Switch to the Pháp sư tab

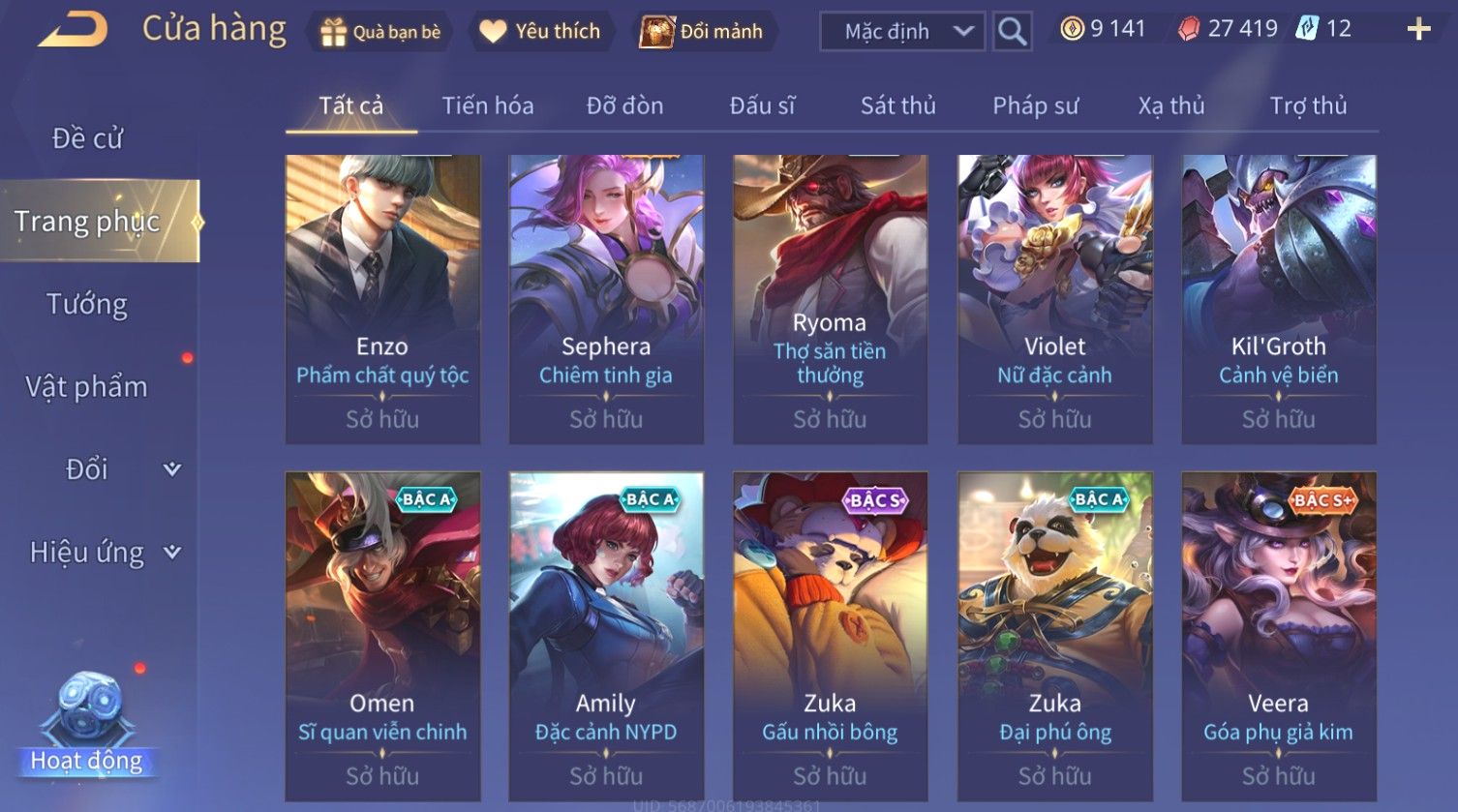click(x=1035, y=105)
